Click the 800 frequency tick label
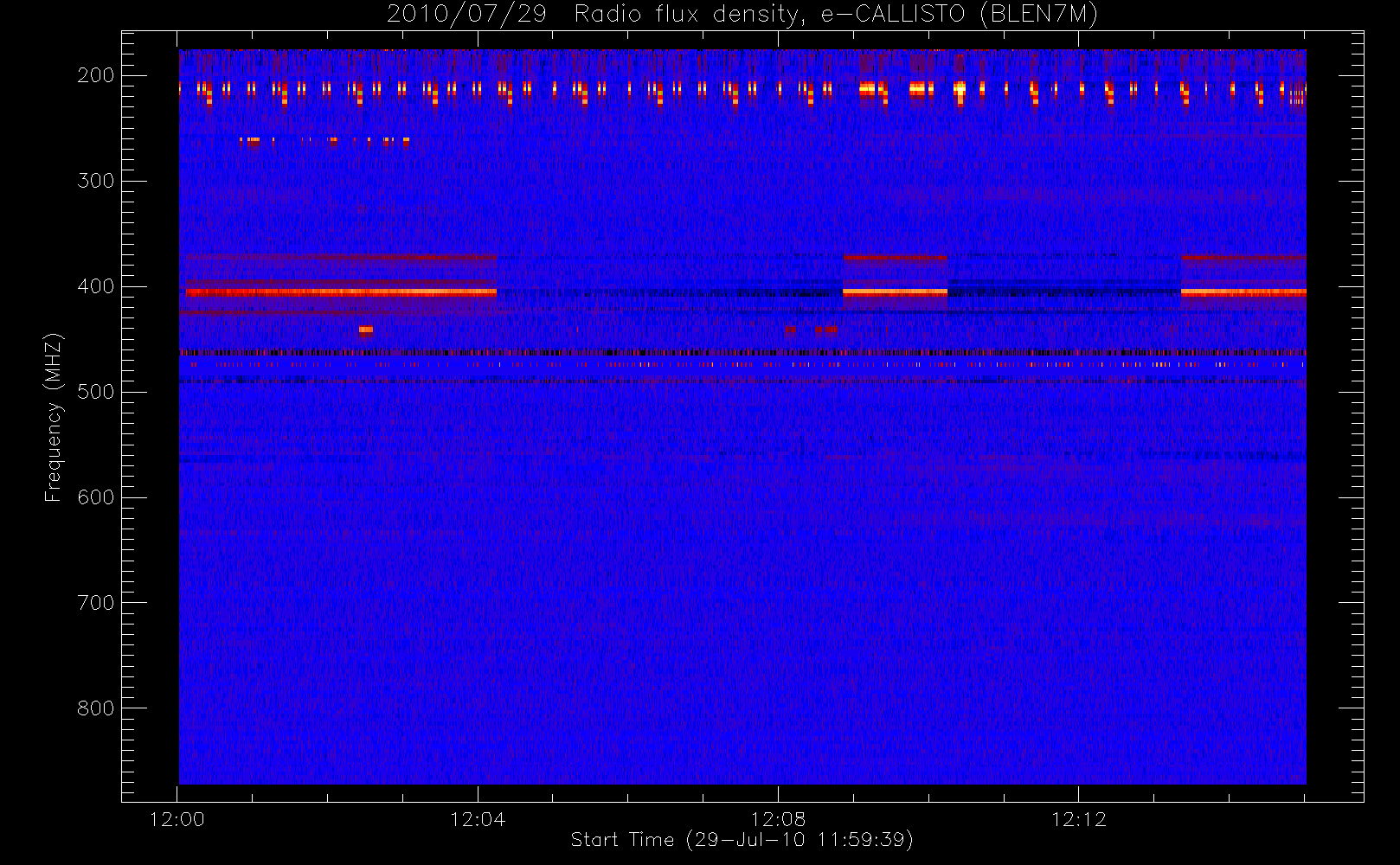Viewport: 1400px width, 865px height. (x=95, y=708)
